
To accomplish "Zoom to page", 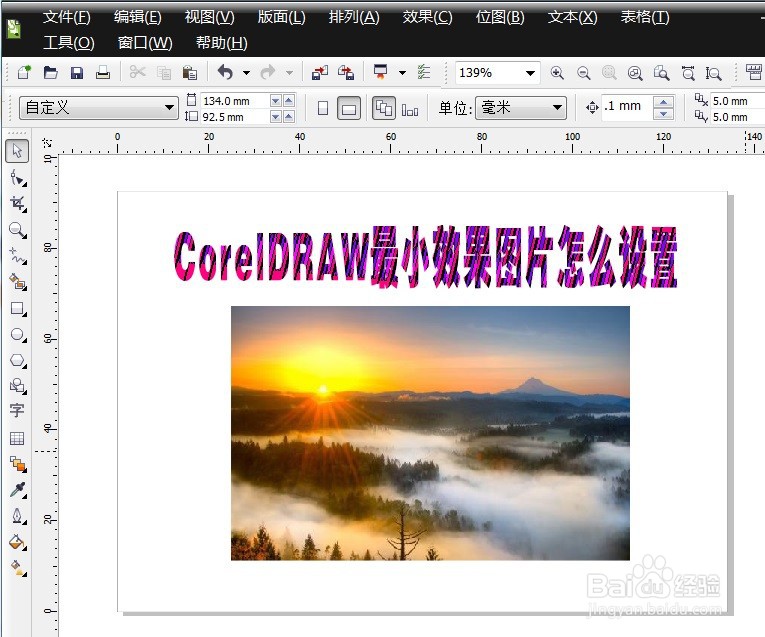I will click(x=662, y=73).
